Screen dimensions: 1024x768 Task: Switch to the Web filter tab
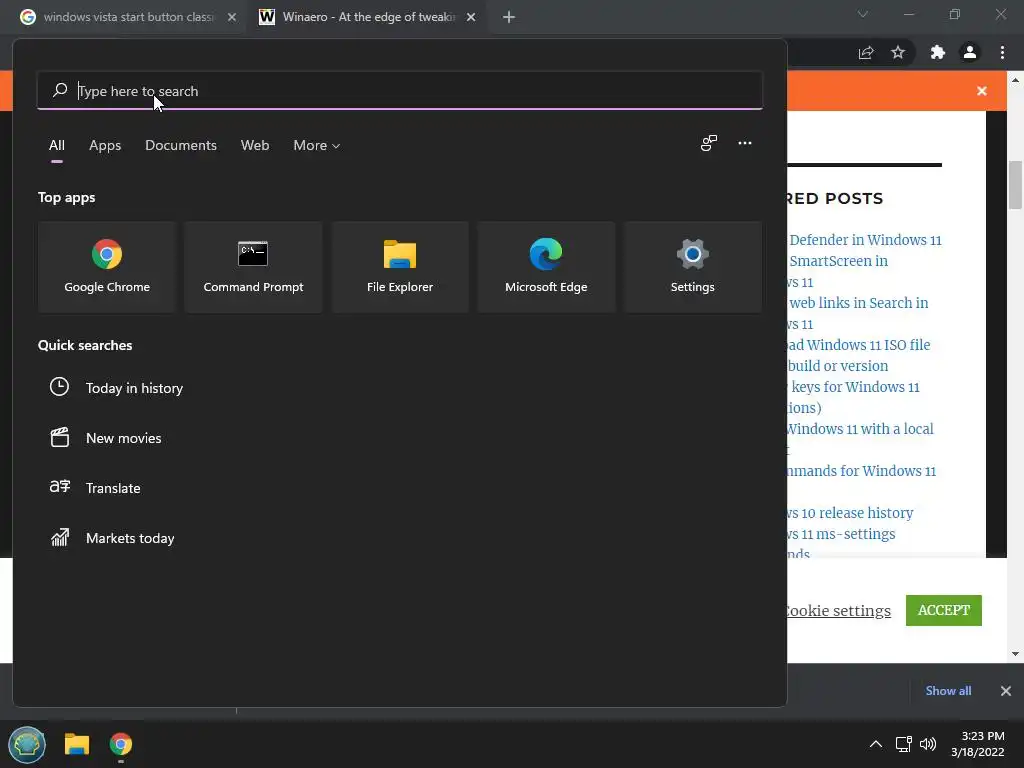click(255, 145)
